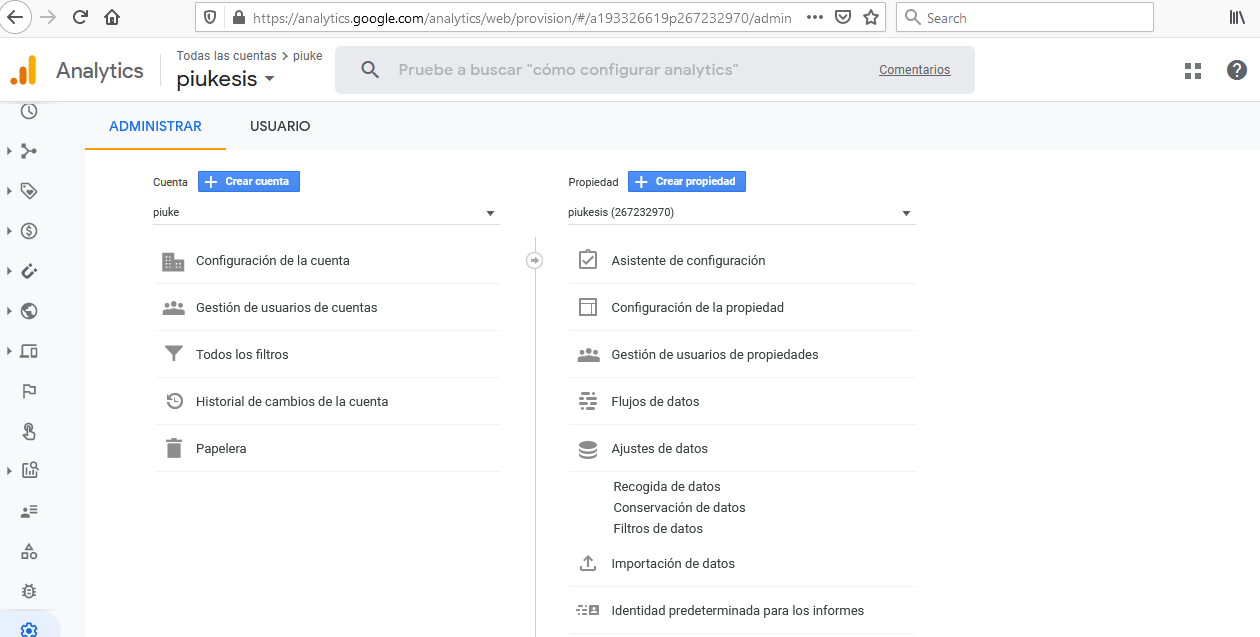1260x637 pixels.
Task: Open the devices Technology sidebar icon
Action: (29, 351)
